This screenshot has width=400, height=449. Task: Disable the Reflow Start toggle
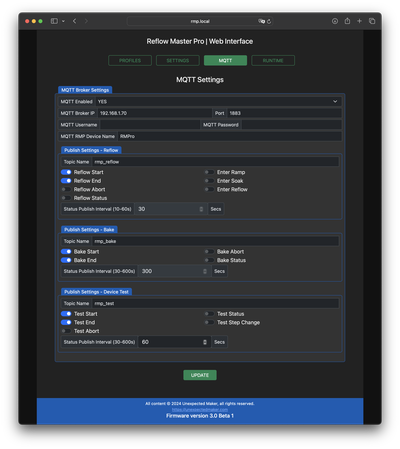tap(66, 172)
